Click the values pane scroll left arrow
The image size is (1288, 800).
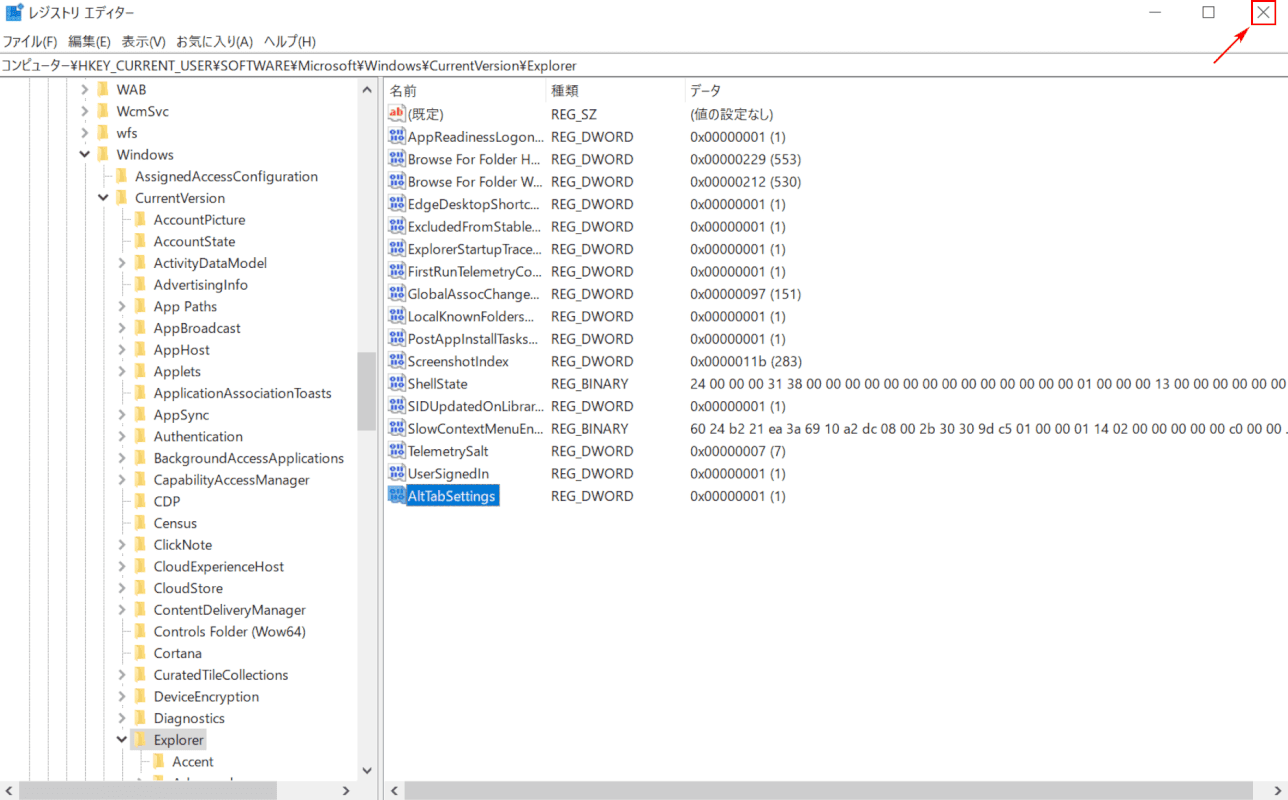click(x=396, y=791)
